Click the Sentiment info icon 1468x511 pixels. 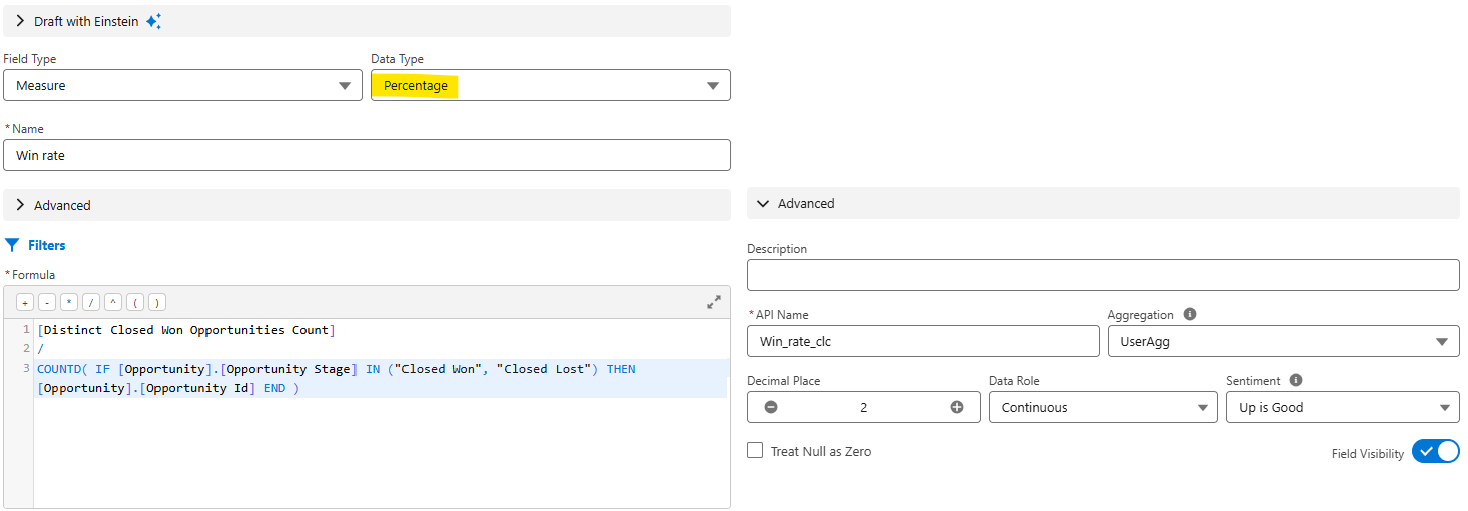1296,380
